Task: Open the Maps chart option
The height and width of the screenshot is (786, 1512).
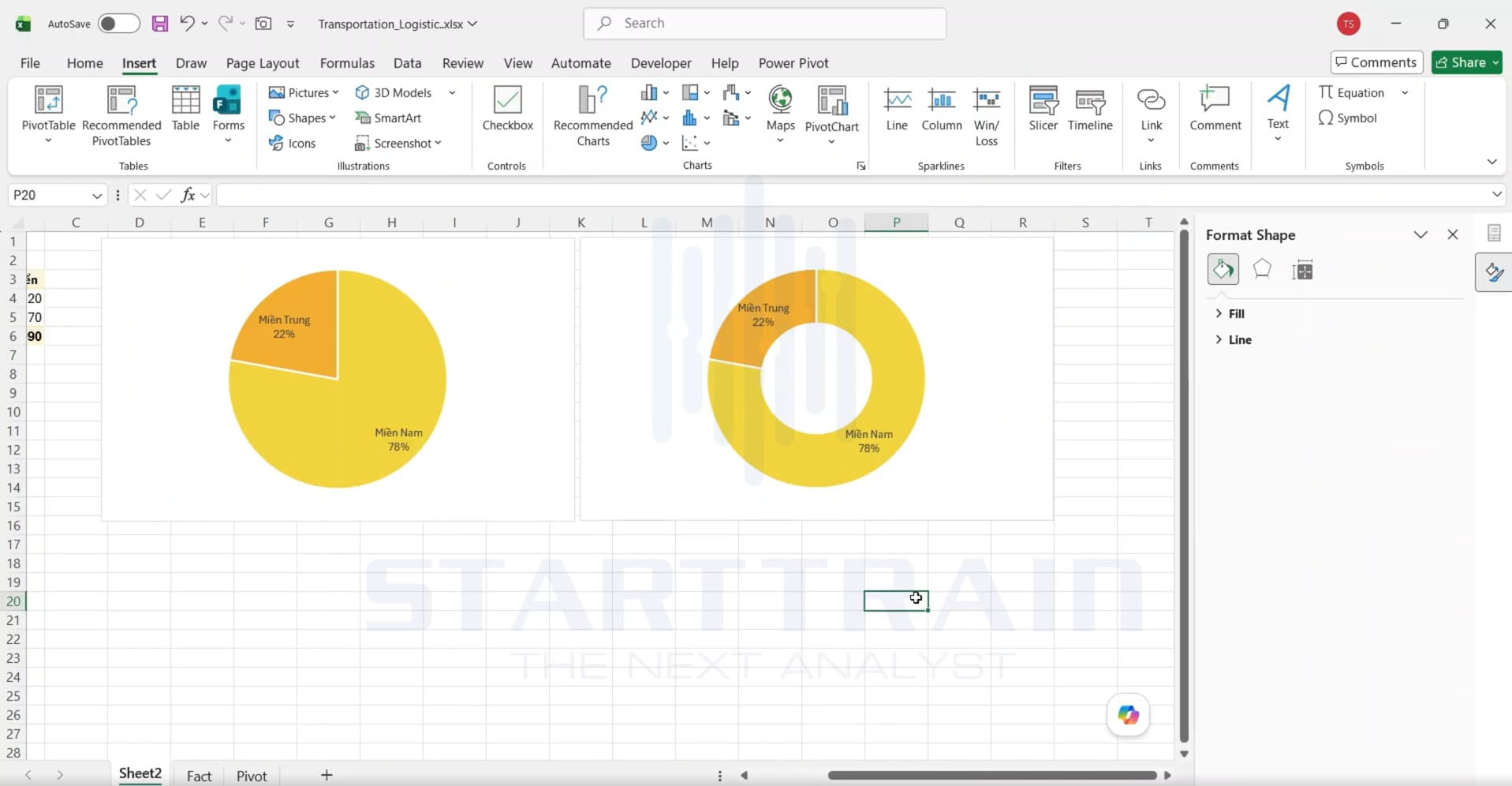Action: tap(780, 114)
